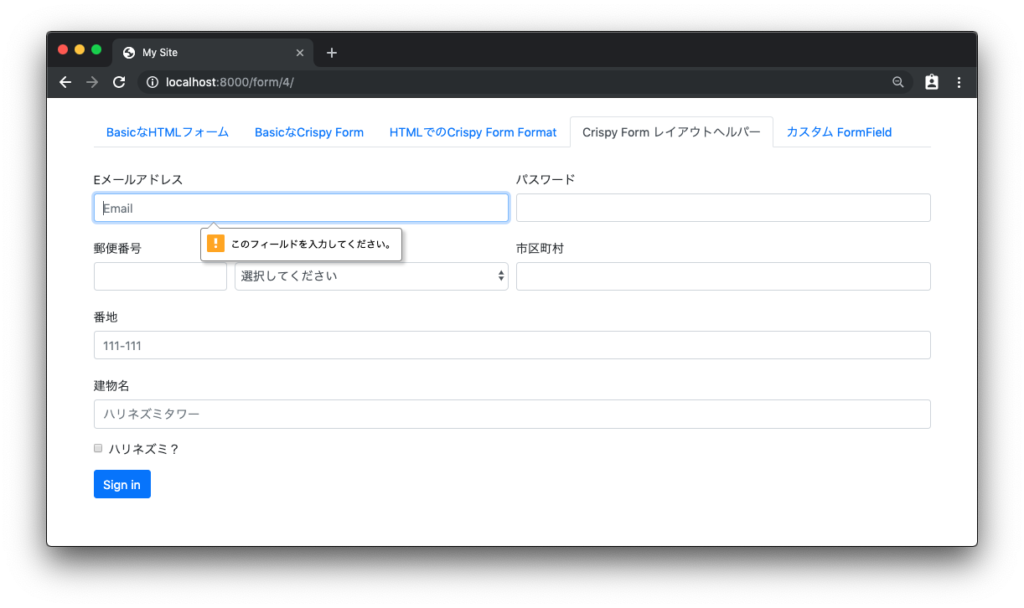Click the browser back arrow
The height and width of the screenshot is (608, 1024).
65,82
